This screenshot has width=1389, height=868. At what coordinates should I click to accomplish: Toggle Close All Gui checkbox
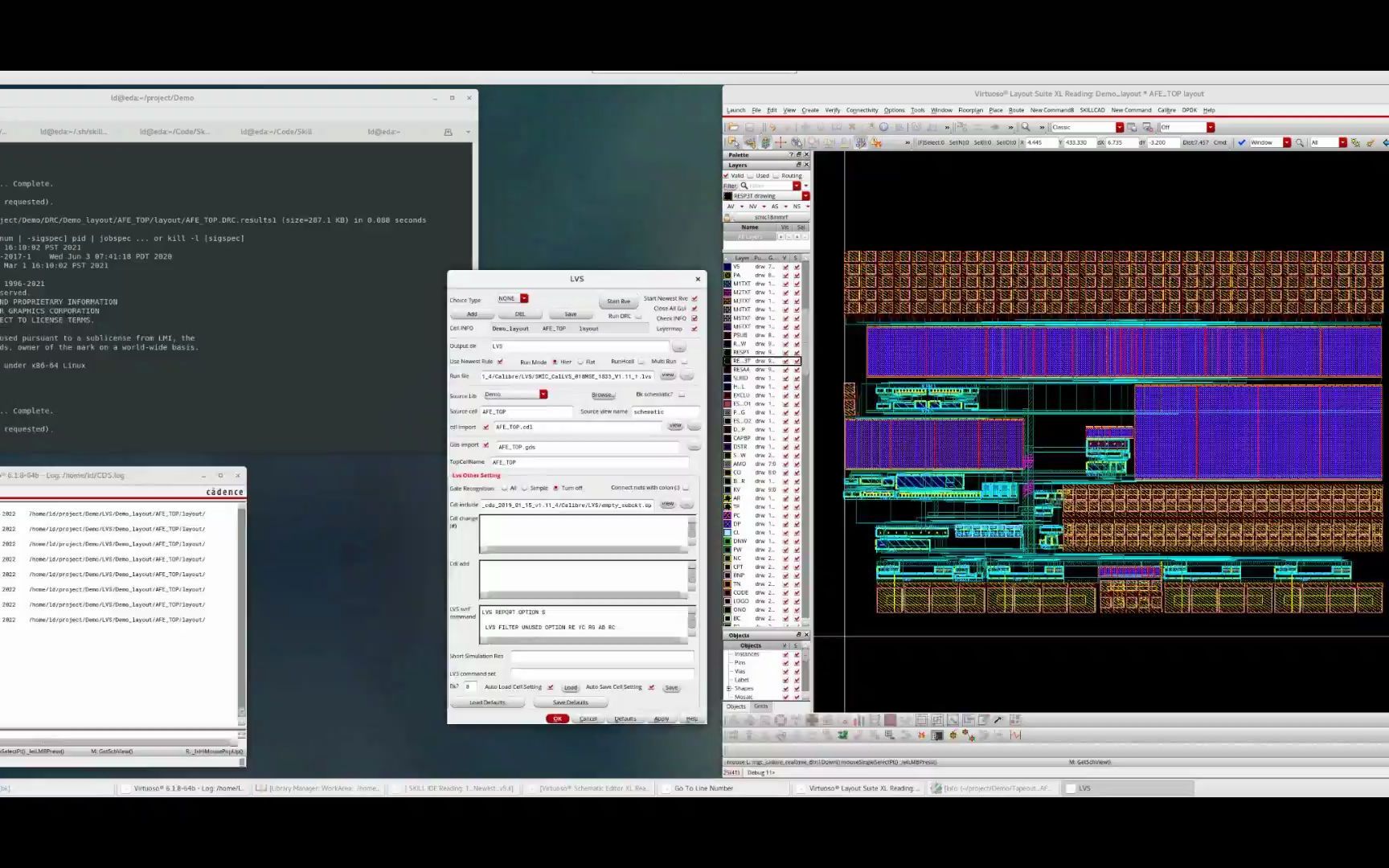pyautogui.click(x=694, y=308)
